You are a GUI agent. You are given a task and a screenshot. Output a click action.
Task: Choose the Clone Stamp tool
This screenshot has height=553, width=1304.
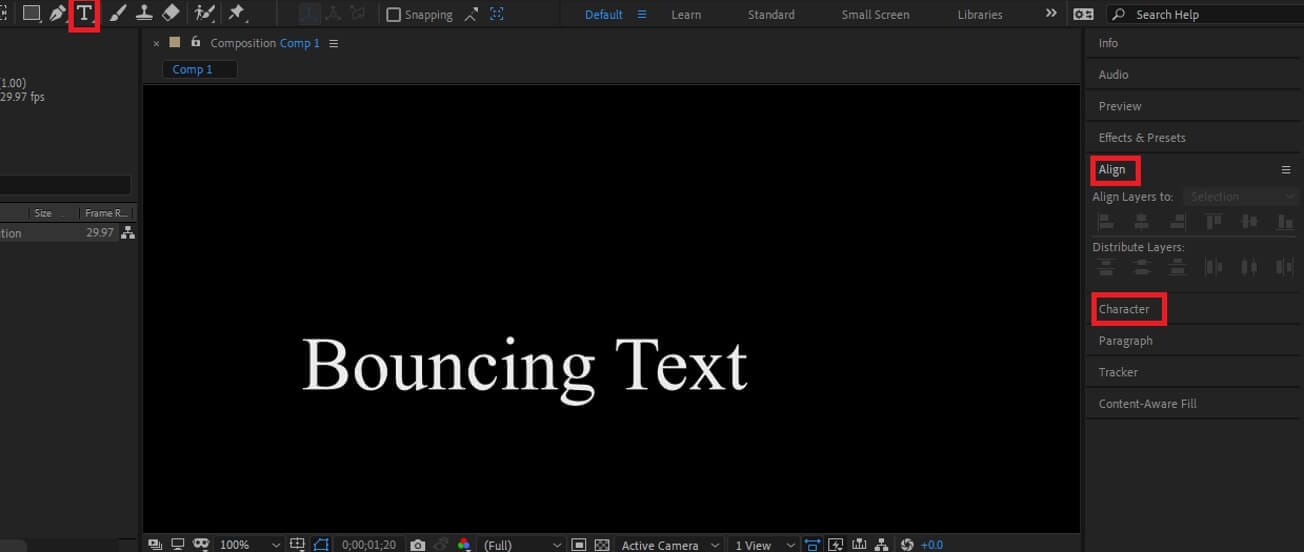click(144, 14)
